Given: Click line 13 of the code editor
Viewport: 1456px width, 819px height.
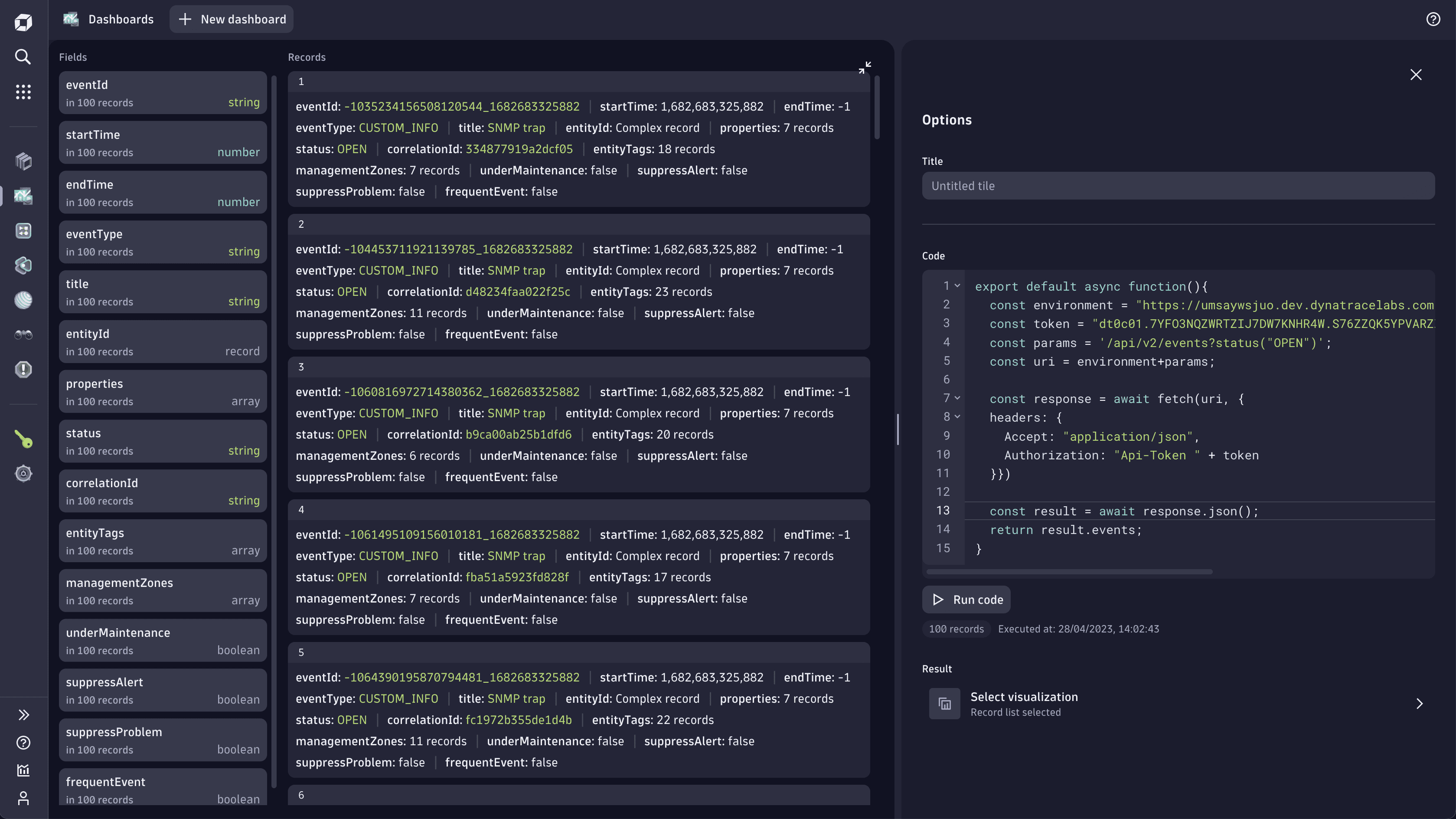Looking at the screenshot, I should point(1199,511).
